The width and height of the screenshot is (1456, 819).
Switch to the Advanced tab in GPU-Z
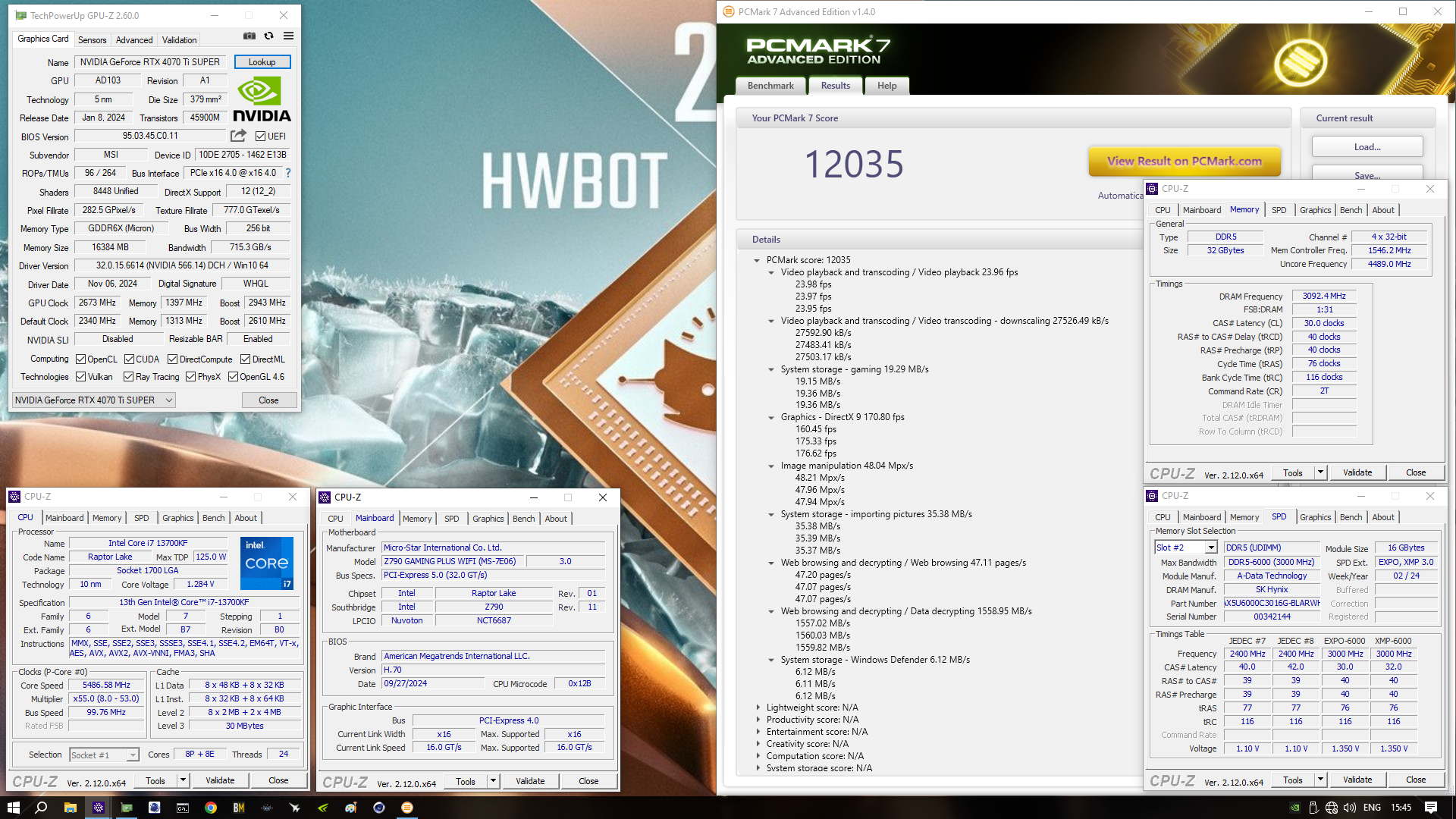point(134,39)
